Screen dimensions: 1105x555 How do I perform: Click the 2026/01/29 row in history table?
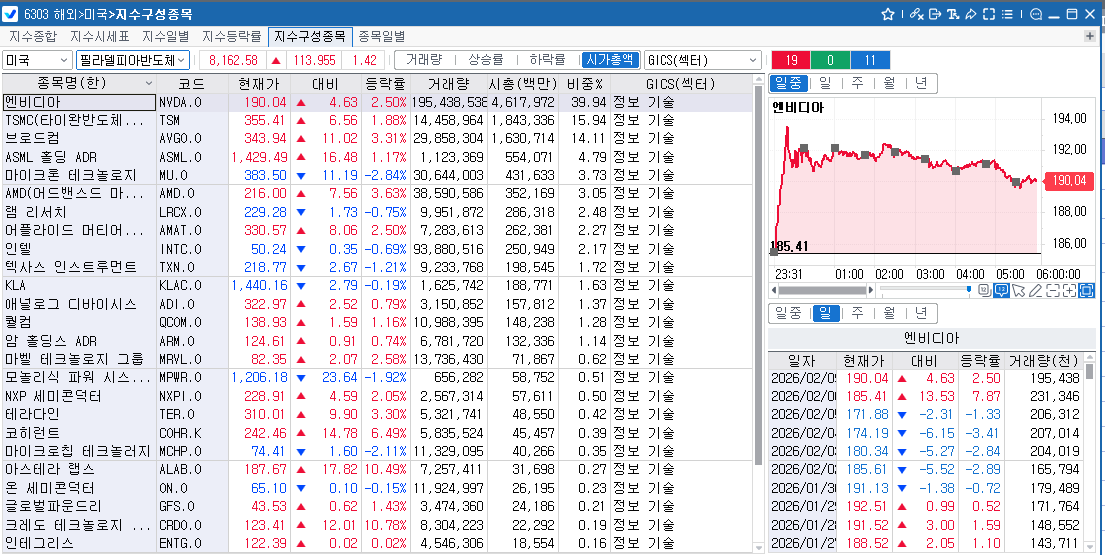[x=927, y=506]
